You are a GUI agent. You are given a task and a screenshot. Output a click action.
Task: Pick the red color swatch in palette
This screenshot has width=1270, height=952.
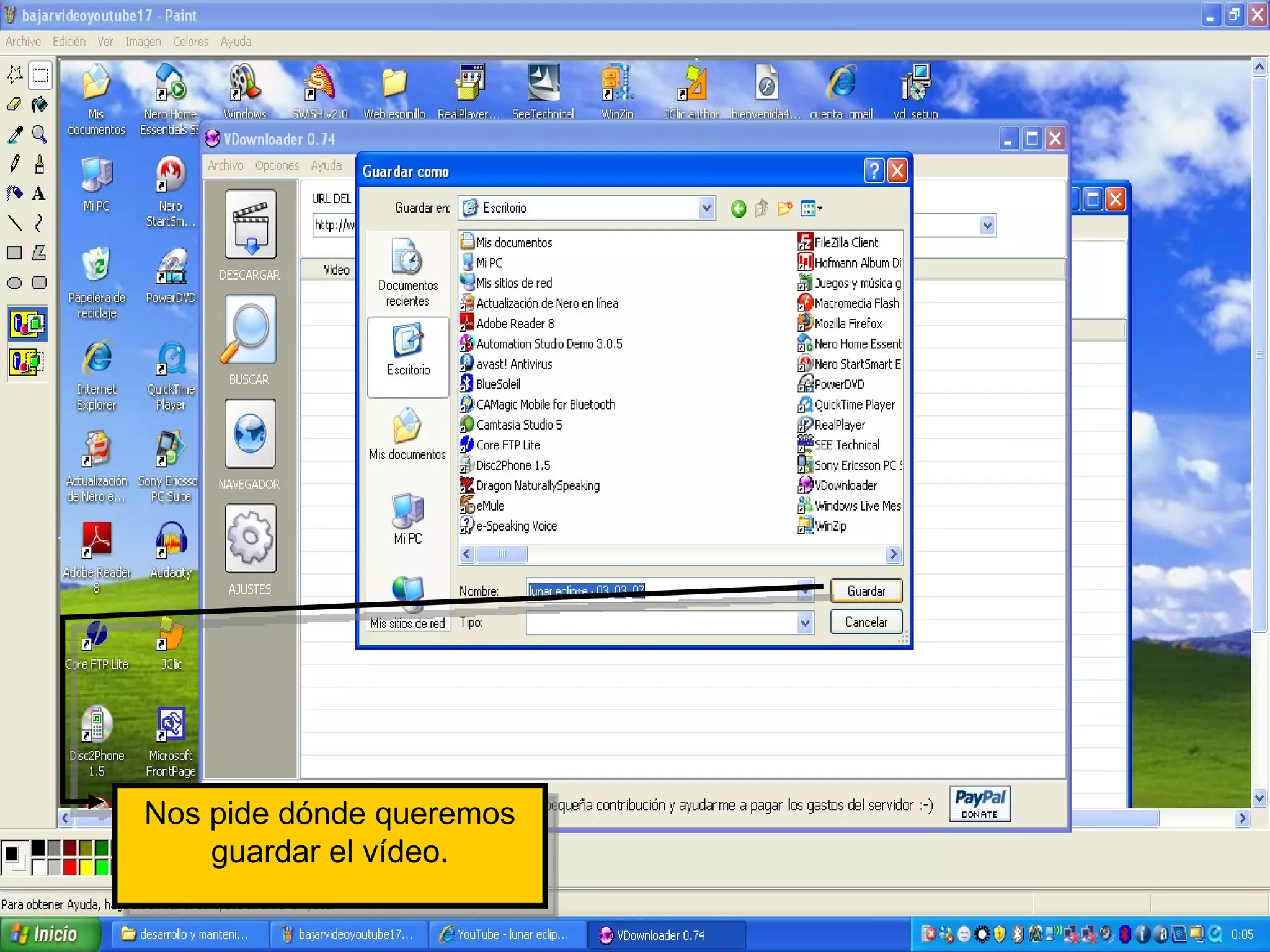70,866
